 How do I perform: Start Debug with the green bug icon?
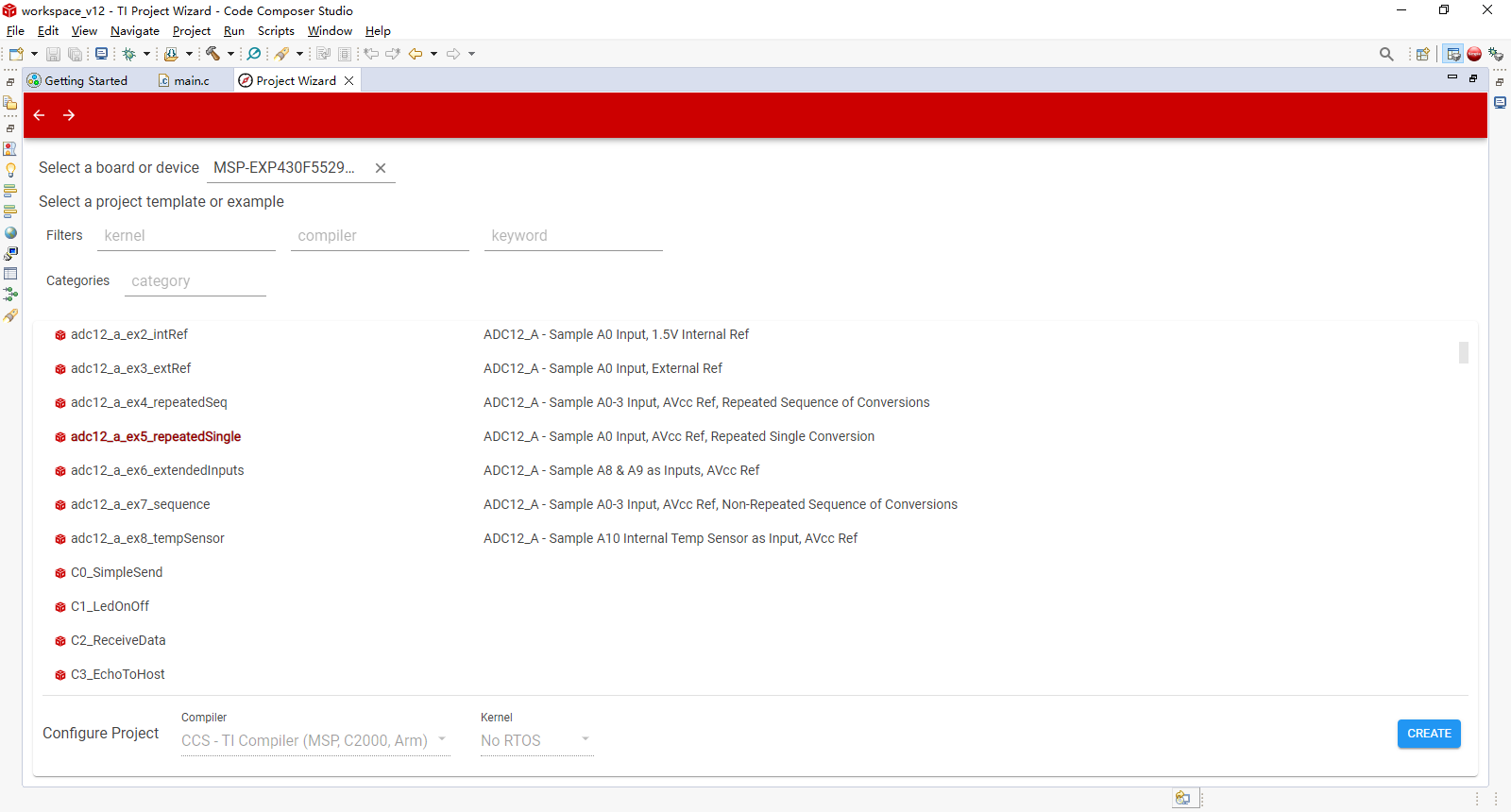[129, 54]
